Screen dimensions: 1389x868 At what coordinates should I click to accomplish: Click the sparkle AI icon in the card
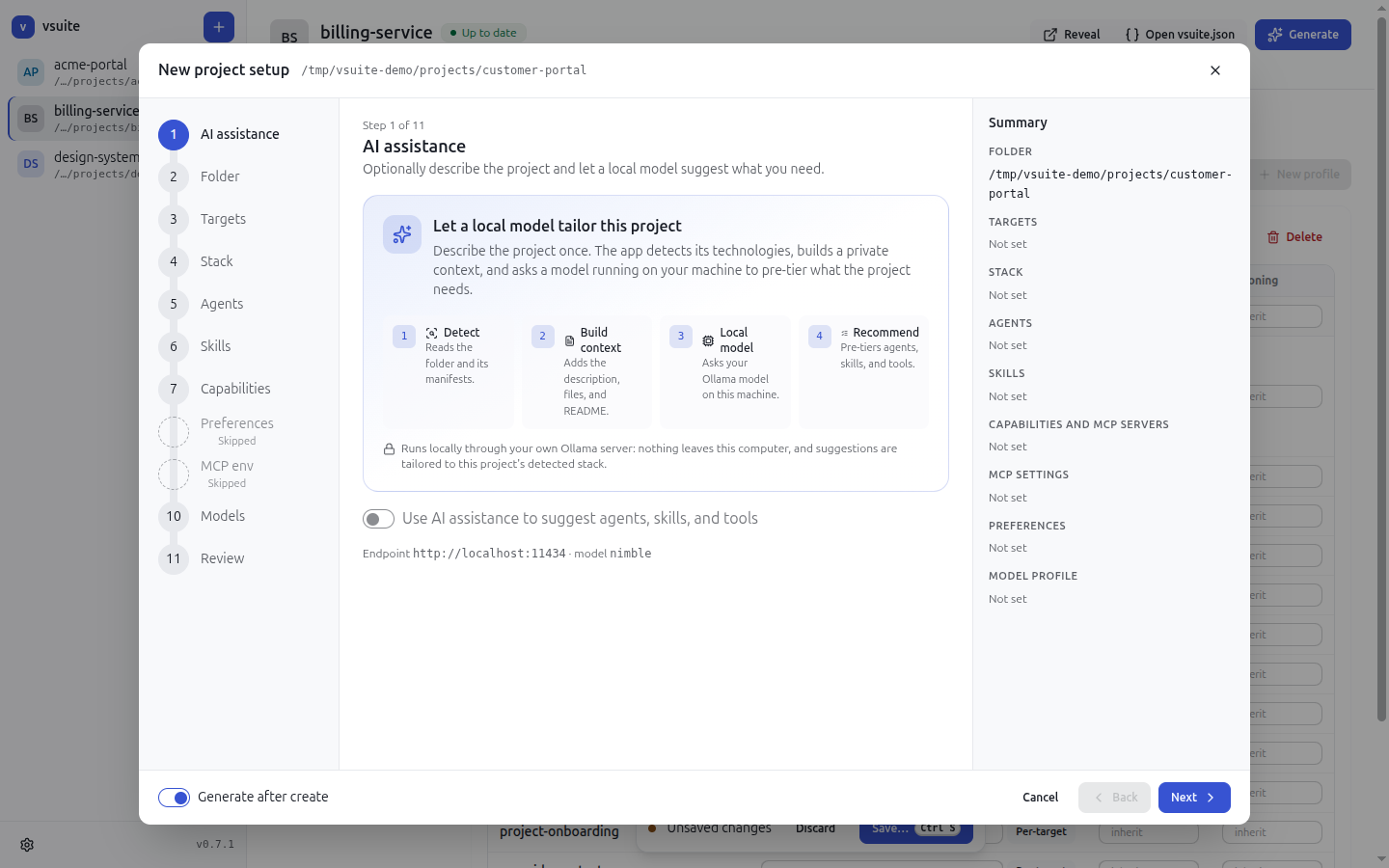pyautogui.click(x=402, y=234)
